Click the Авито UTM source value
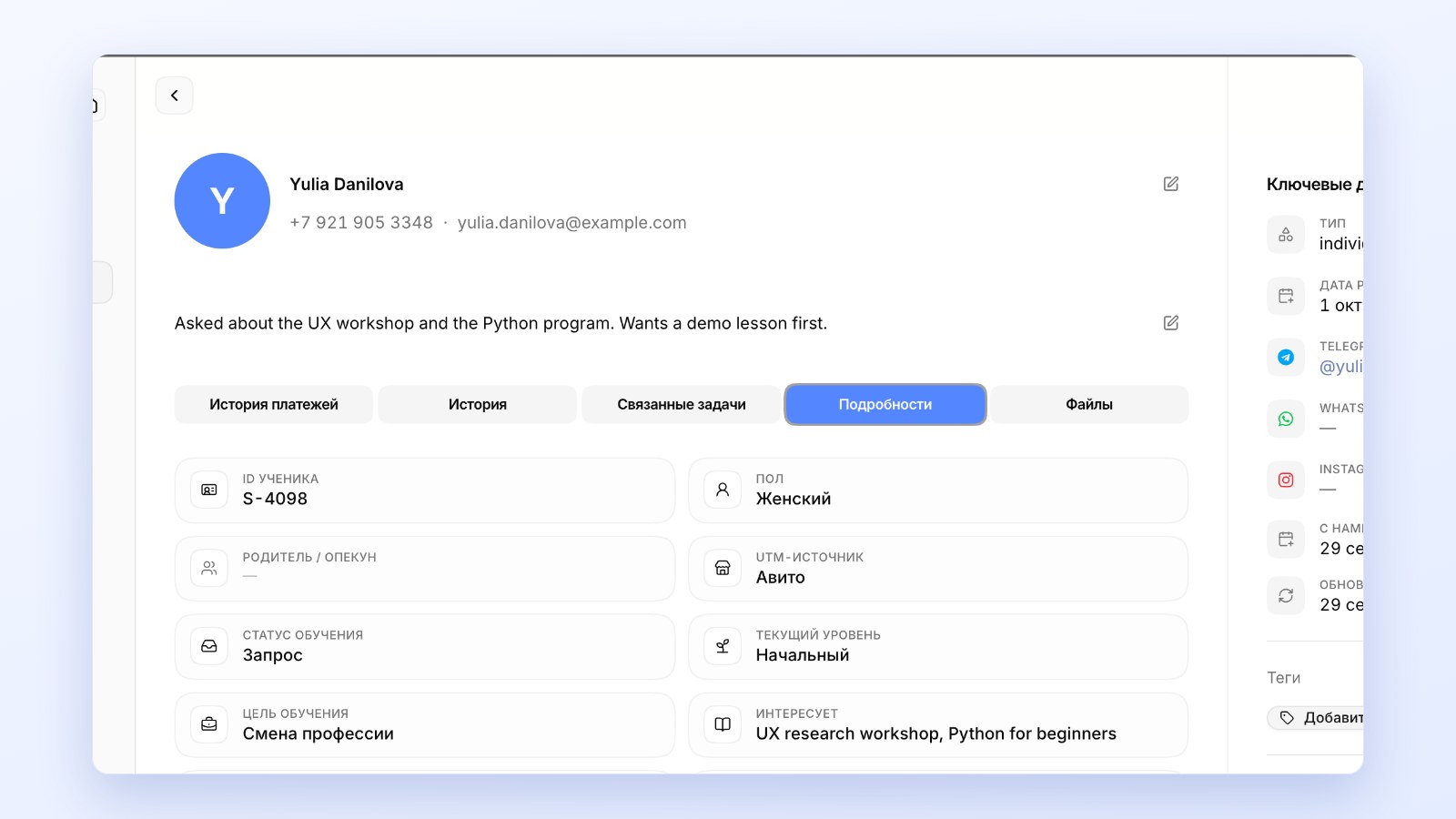 point(781,577)
